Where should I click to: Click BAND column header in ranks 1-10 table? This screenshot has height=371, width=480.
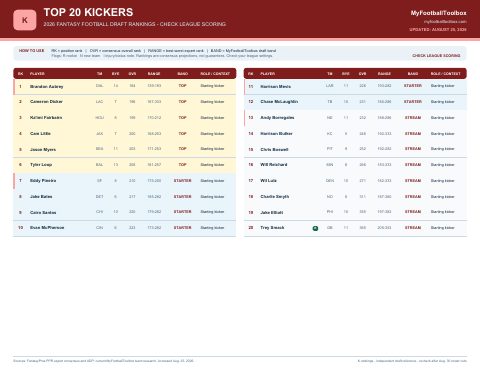pos(182,74)
